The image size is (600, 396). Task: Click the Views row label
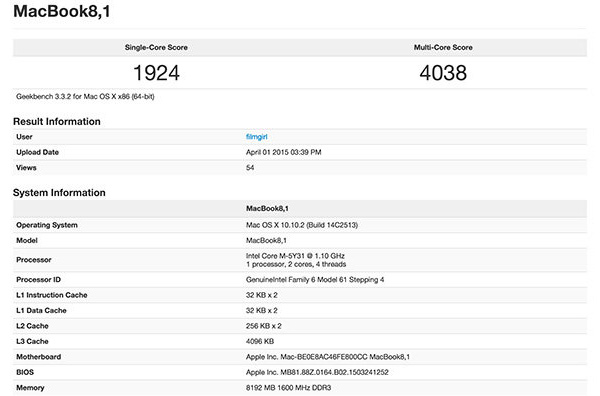coord(26,168)
